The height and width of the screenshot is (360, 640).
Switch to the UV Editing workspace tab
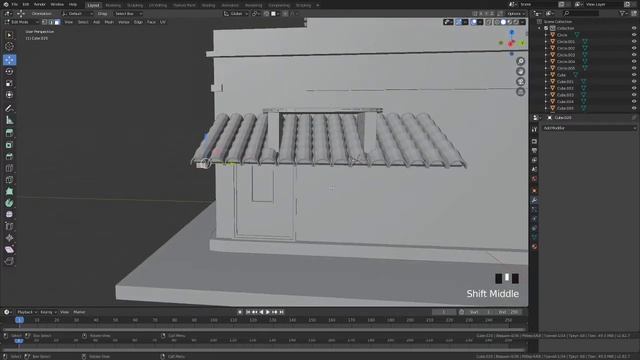pos(158,5)
